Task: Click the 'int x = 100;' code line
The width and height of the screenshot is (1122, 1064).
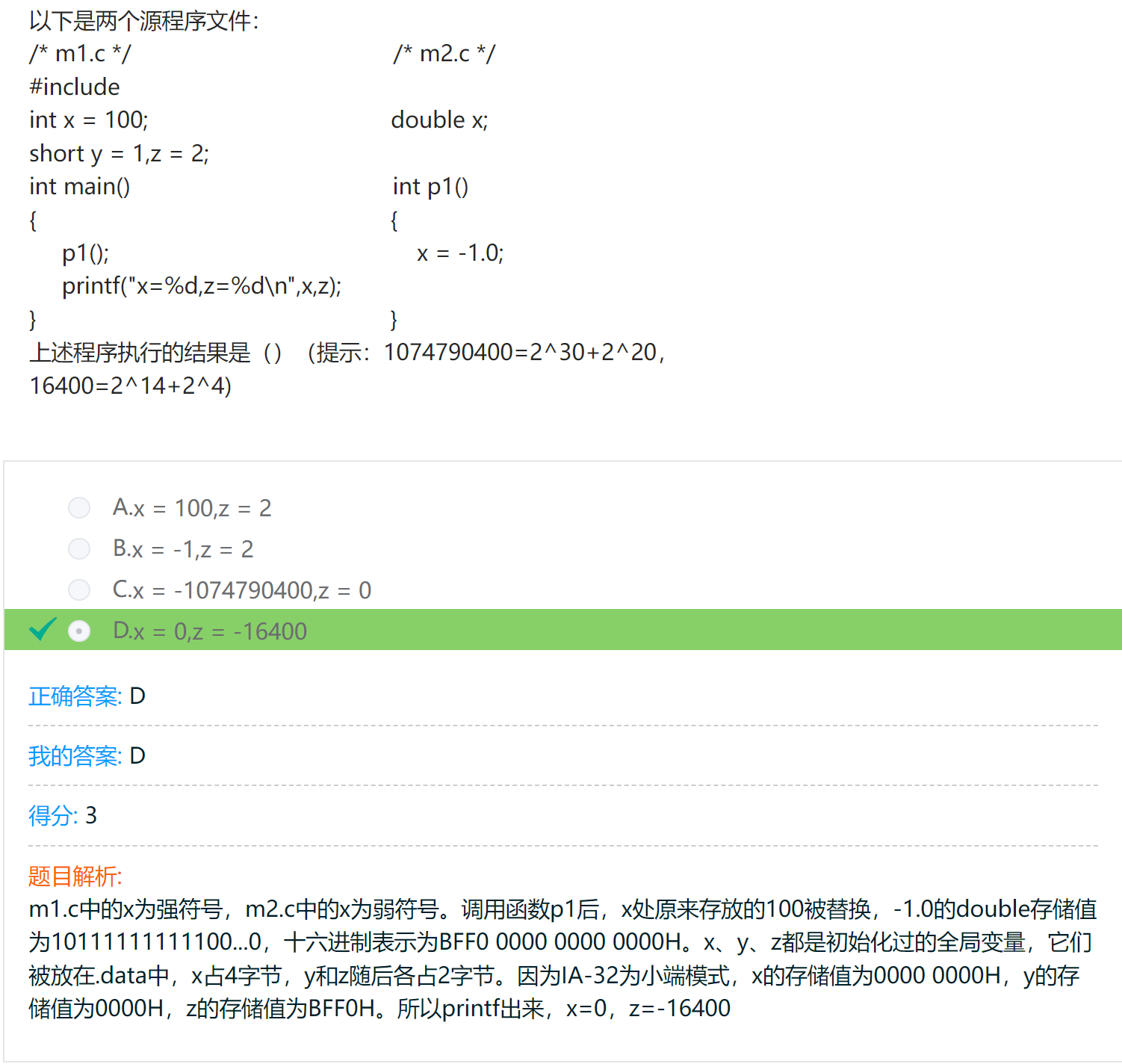Action: click(89, 120)
